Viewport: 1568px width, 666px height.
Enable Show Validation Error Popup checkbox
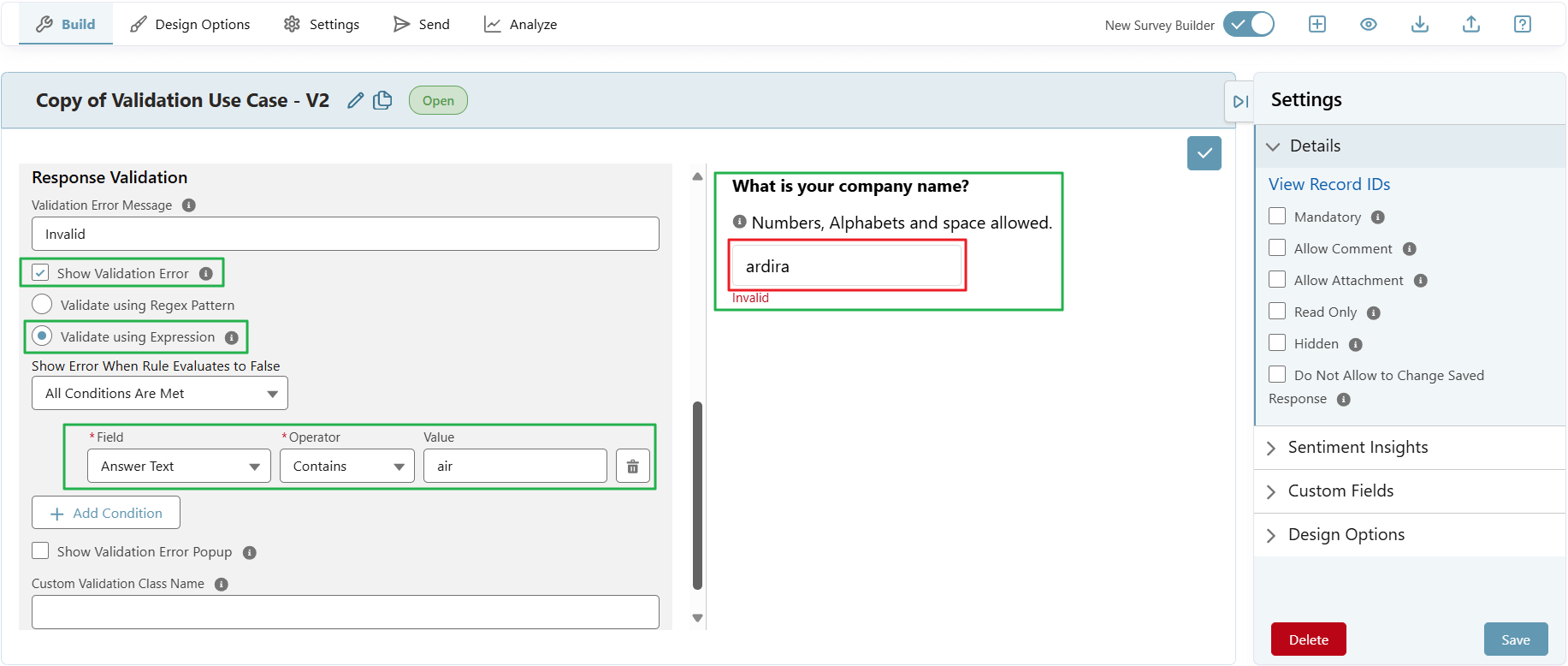(x=40, y=550)
